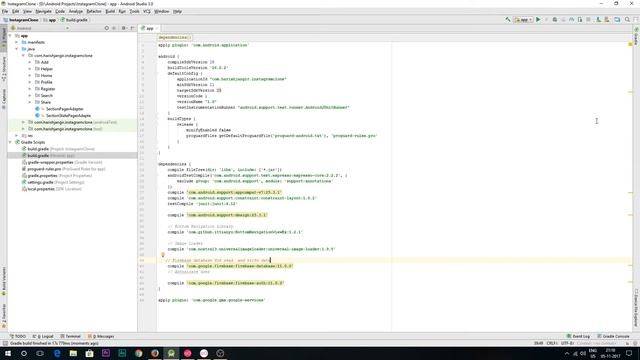Open Windows notification center icon
The image size is (640, 360).
[x=629, y=353]
